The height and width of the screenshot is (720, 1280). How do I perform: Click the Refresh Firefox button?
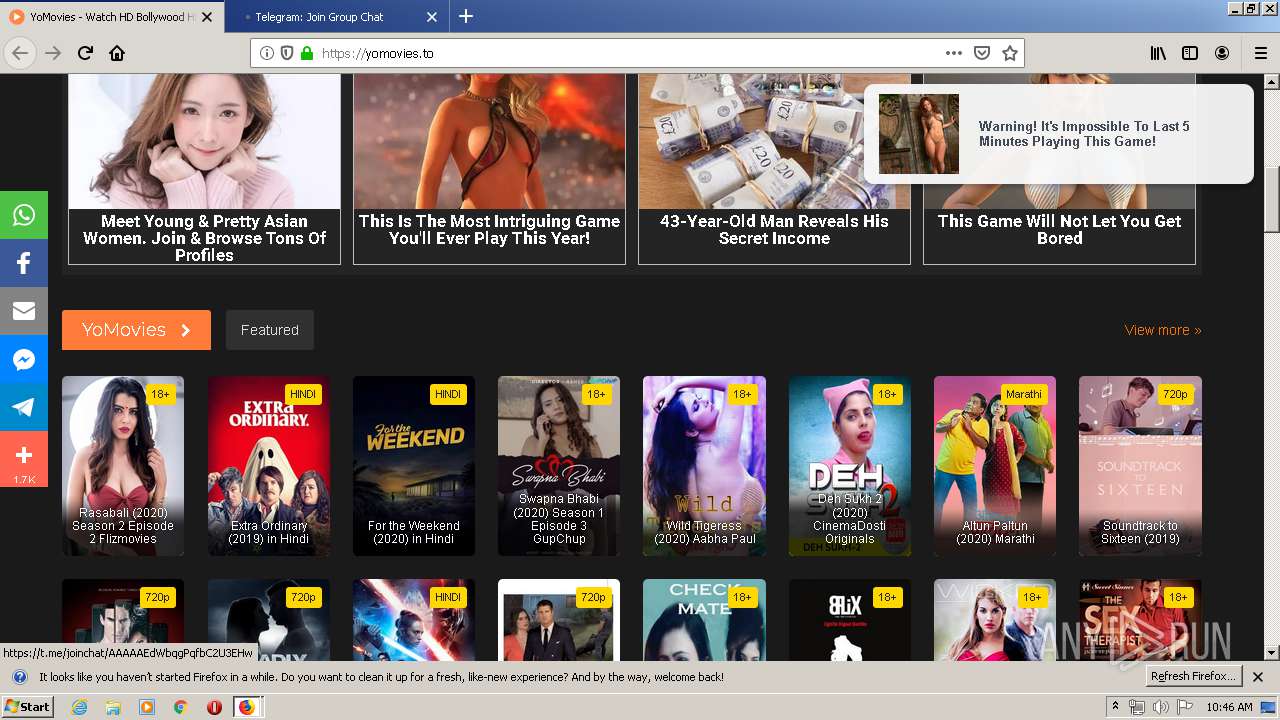pos(1194,677)
